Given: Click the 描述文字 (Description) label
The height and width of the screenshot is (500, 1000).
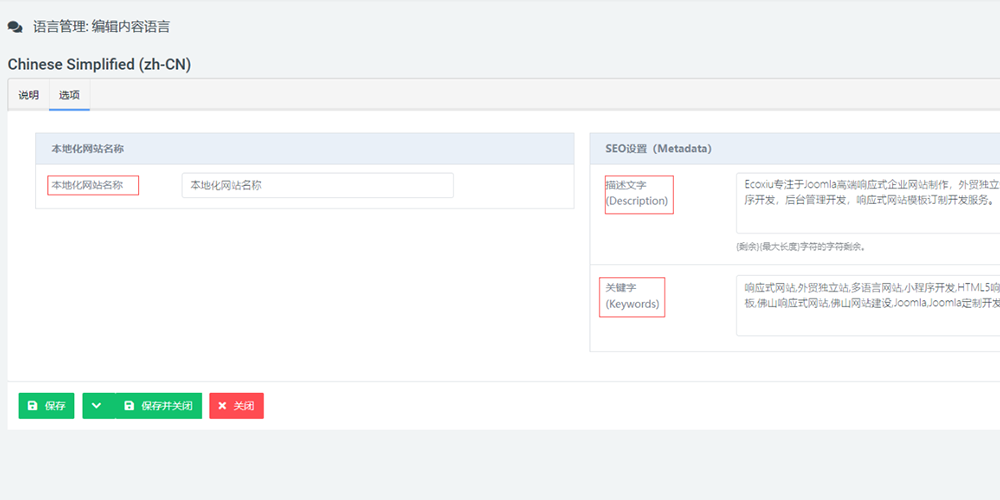Looking at the screenshot, I should coord(637,193).
